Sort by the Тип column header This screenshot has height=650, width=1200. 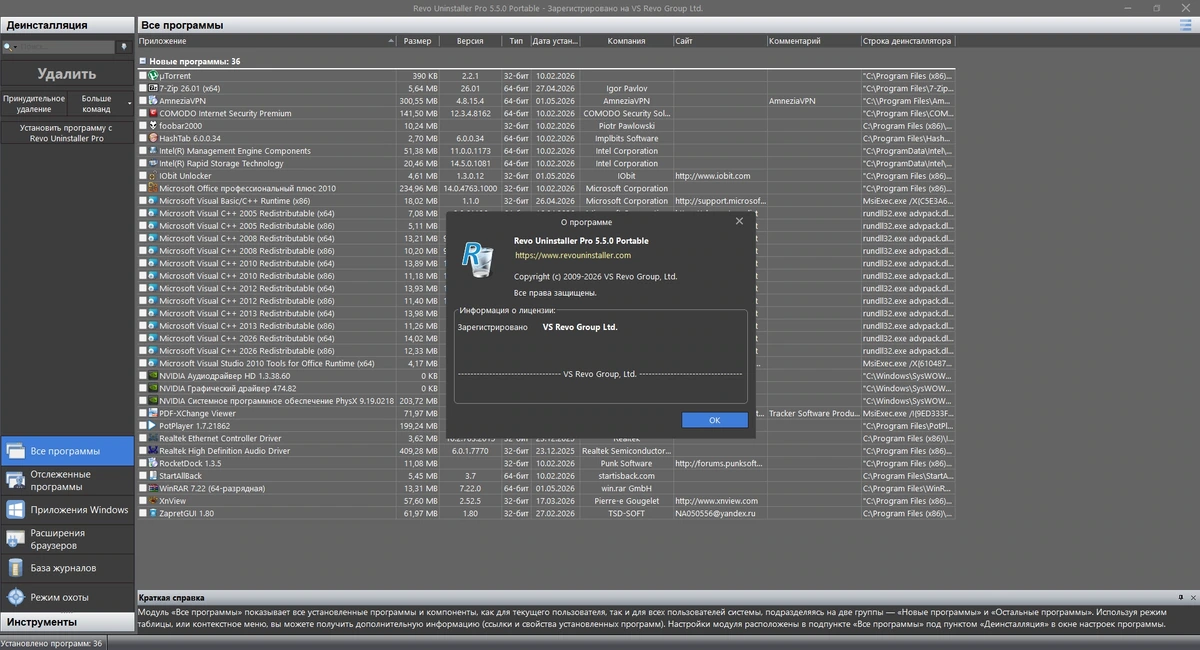point(516,41)
